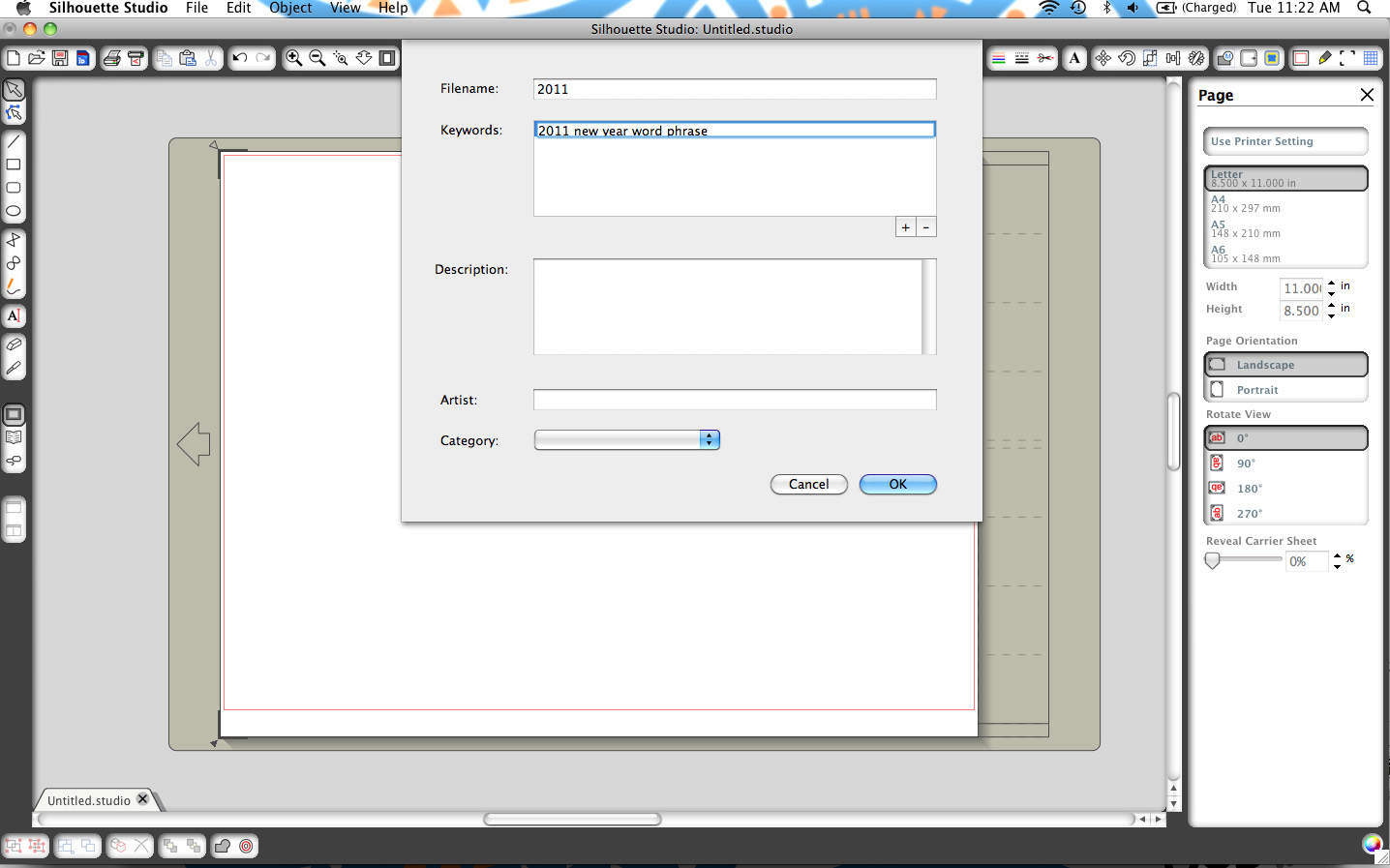Set rotate view to 90°
Viewport: 1390px width, 868px height.
[x=1285, y=464]
